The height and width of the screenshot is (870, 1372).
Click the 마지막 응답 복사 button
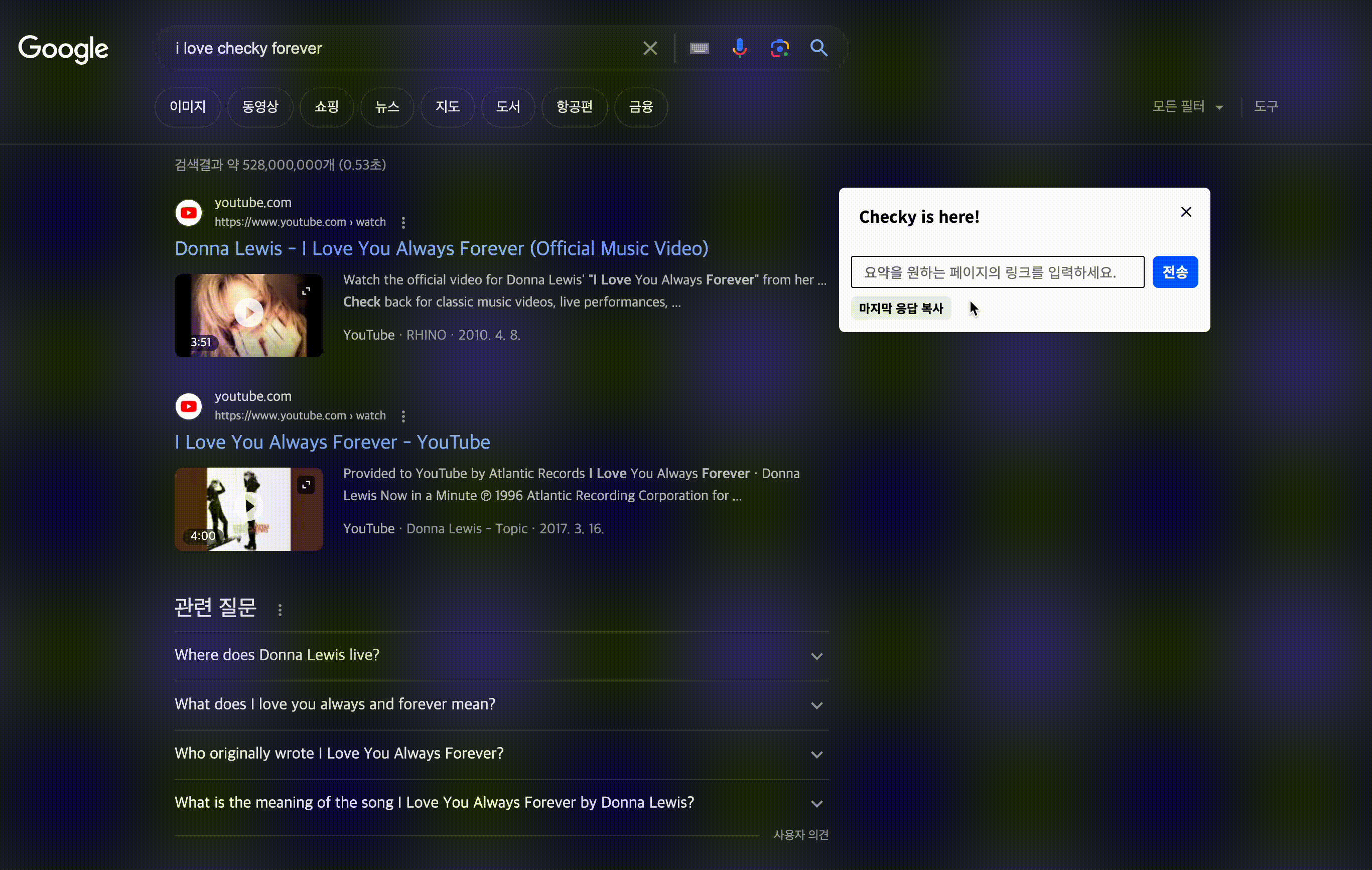pos(901,308)
